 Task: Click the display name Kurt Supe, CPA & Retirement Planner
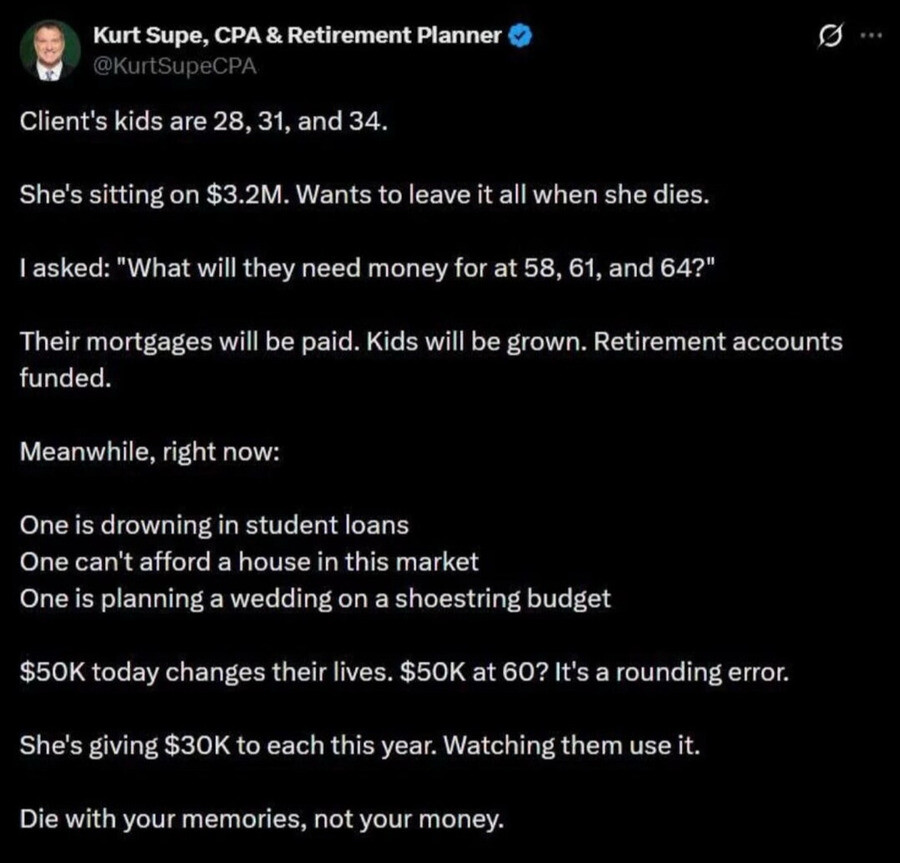297,36
